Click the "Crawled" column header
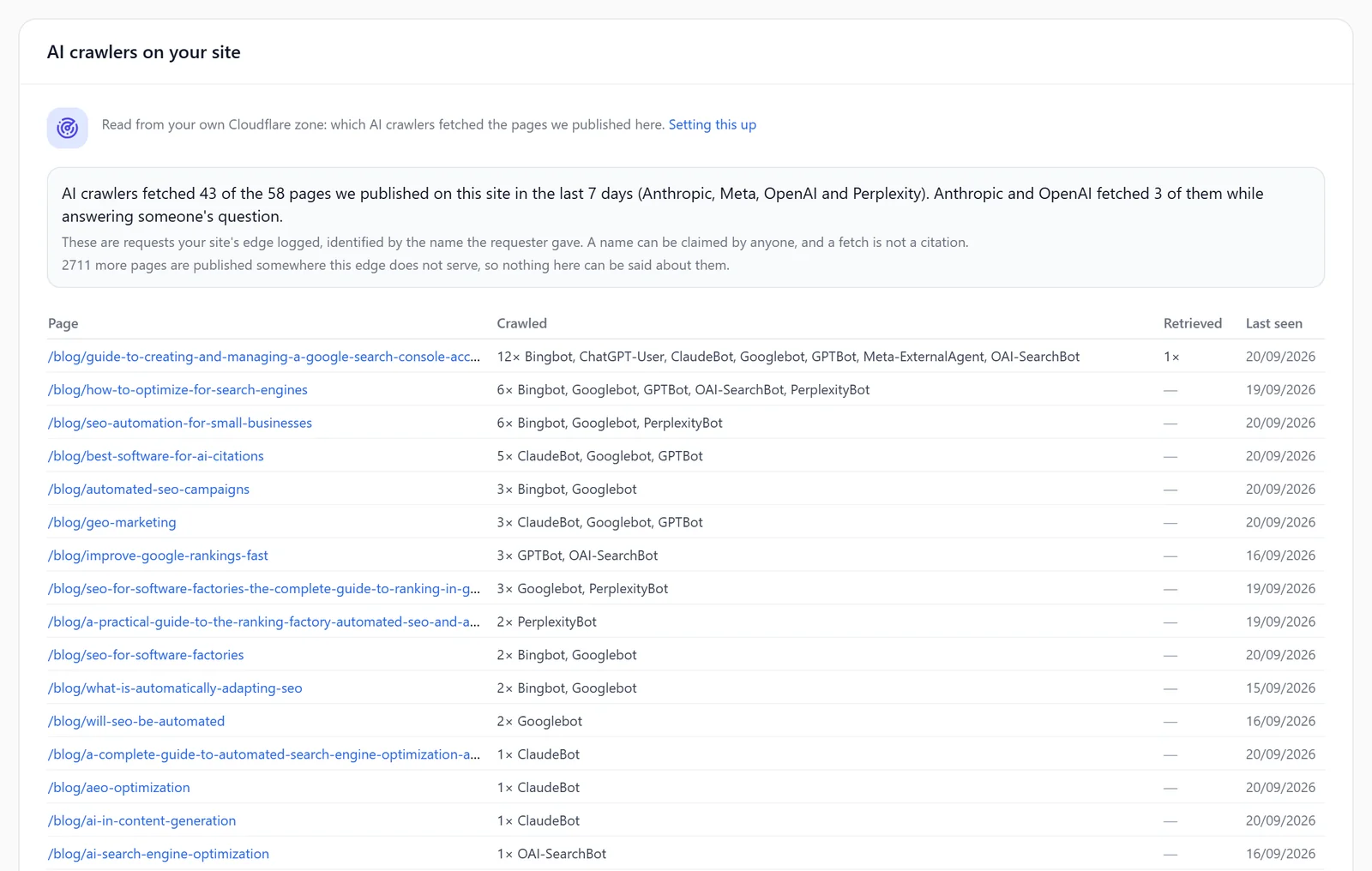Viewport: 1372px width, 871px height. (521, 323)
